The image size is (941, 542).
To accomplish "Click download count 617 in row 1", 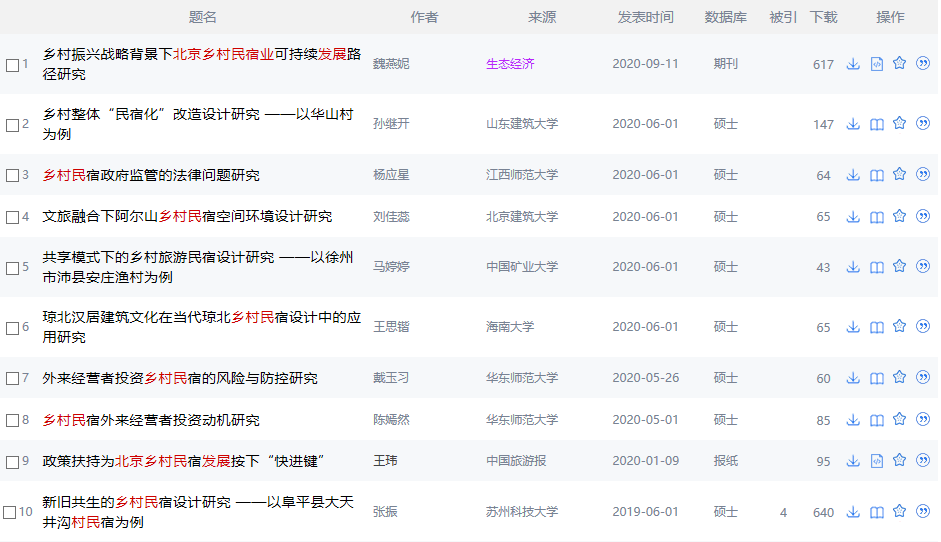I will pos(823,65).
